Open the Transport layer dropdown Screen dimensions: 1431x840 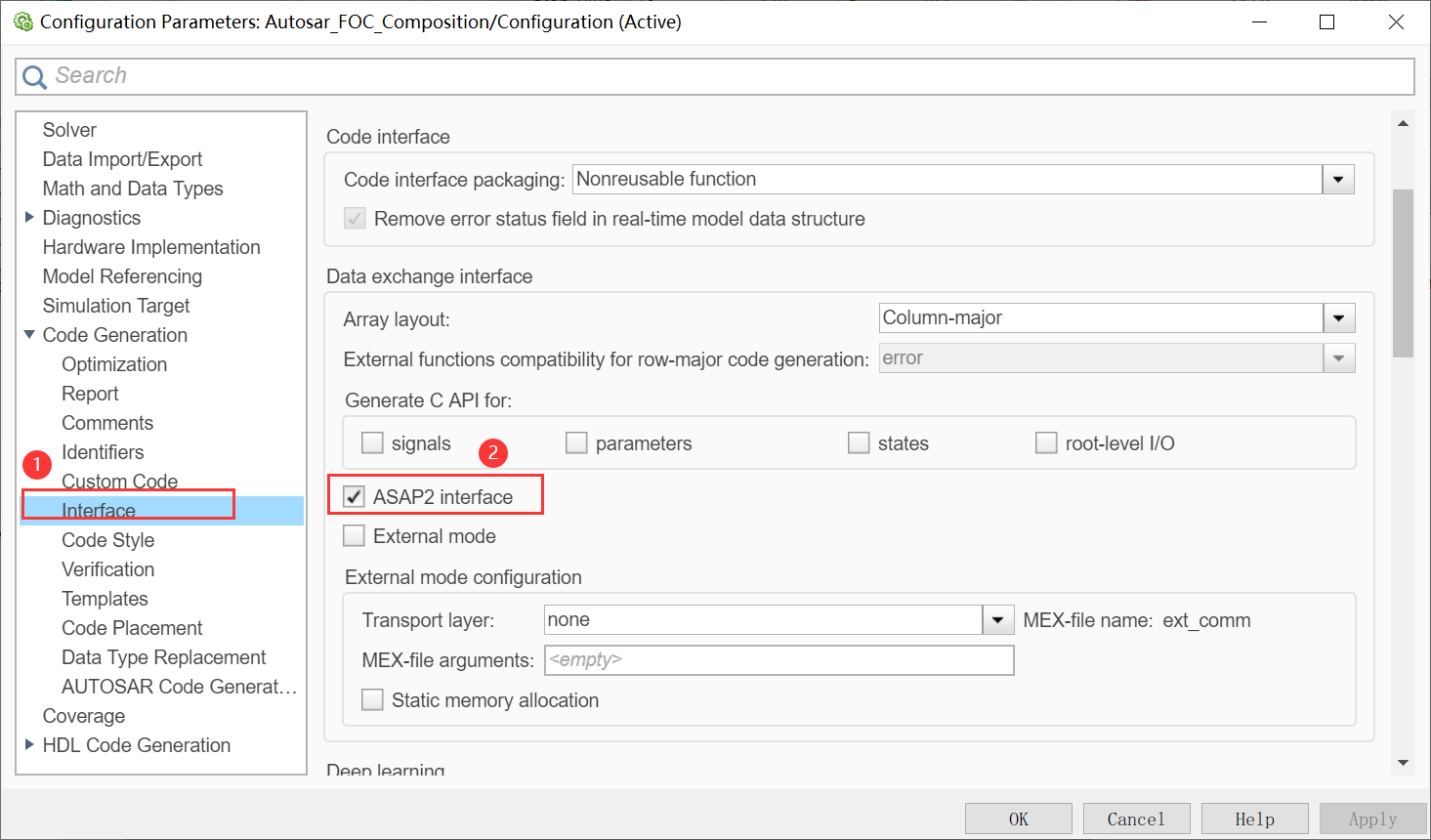(997, 619)
